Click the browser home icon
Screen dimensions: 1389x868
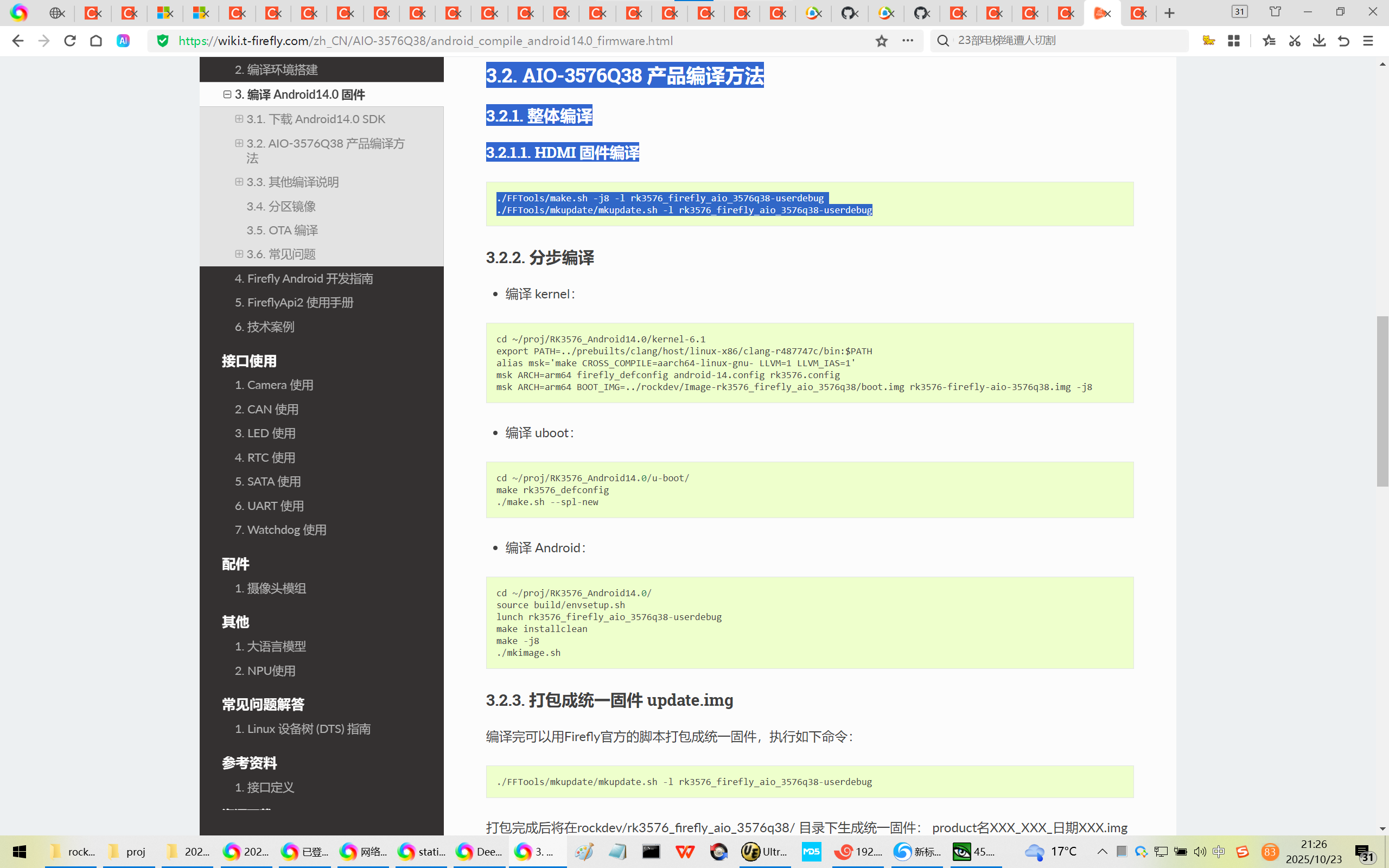(x=96, y=41)
